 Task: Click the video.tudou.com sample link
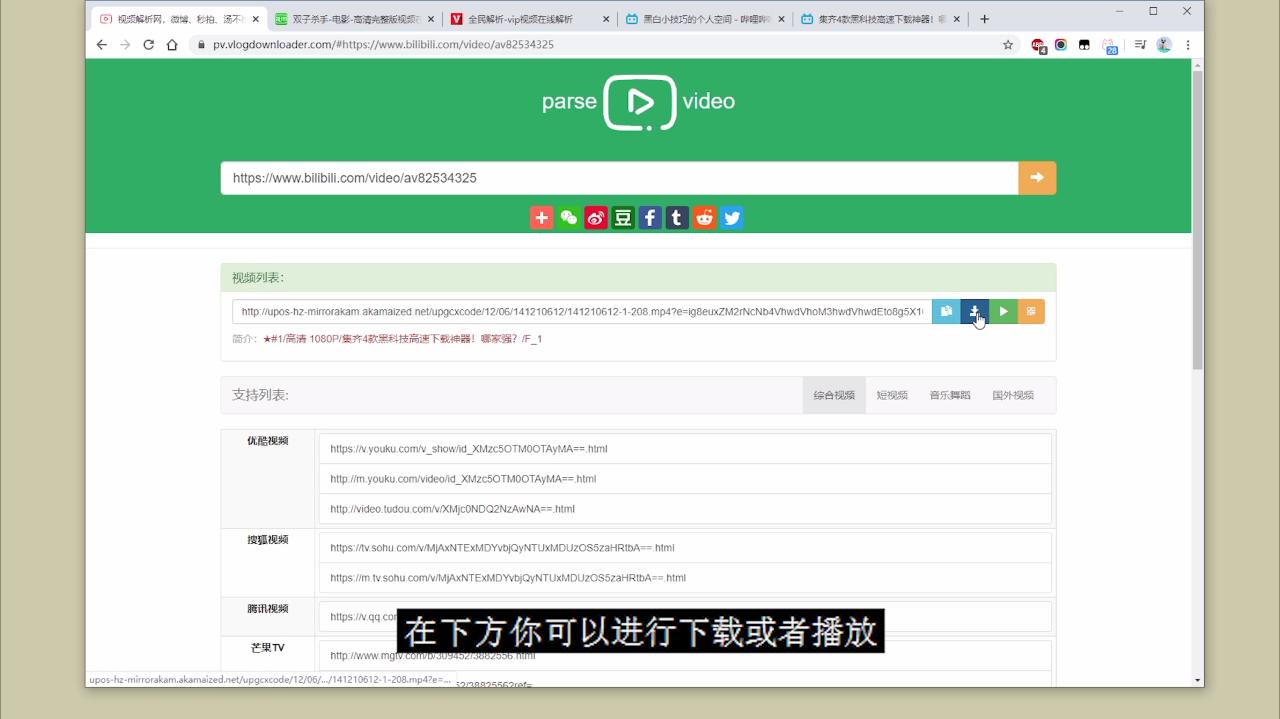click(452, 509)
